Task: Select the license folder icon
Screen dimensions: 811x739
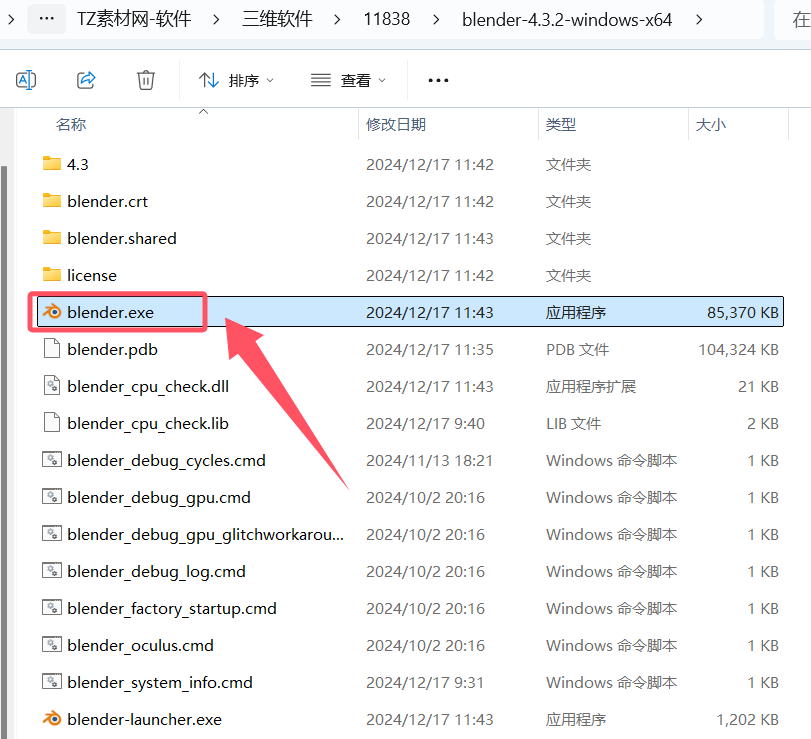Action: (52, 275)
